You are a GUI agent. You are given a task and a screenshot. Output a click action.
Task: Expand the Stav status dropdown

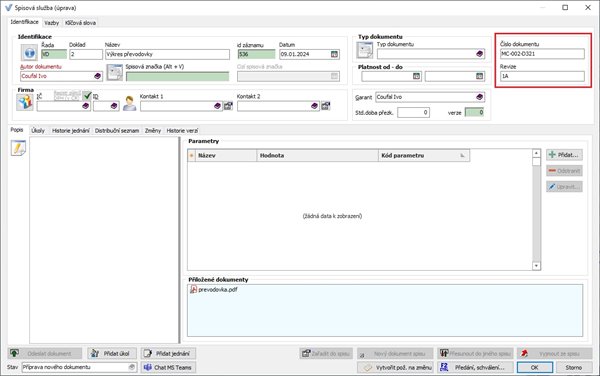(132, 367)
